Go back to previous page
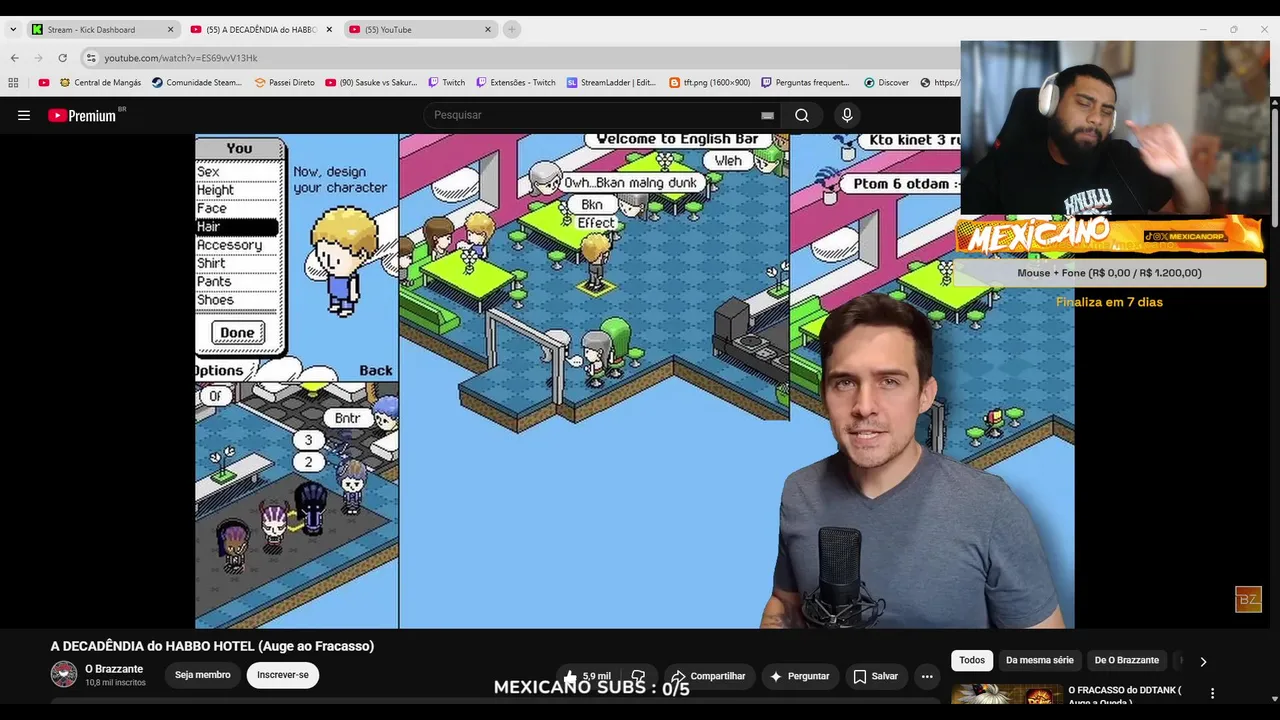 pyautogui.click(x=14, y=58)
